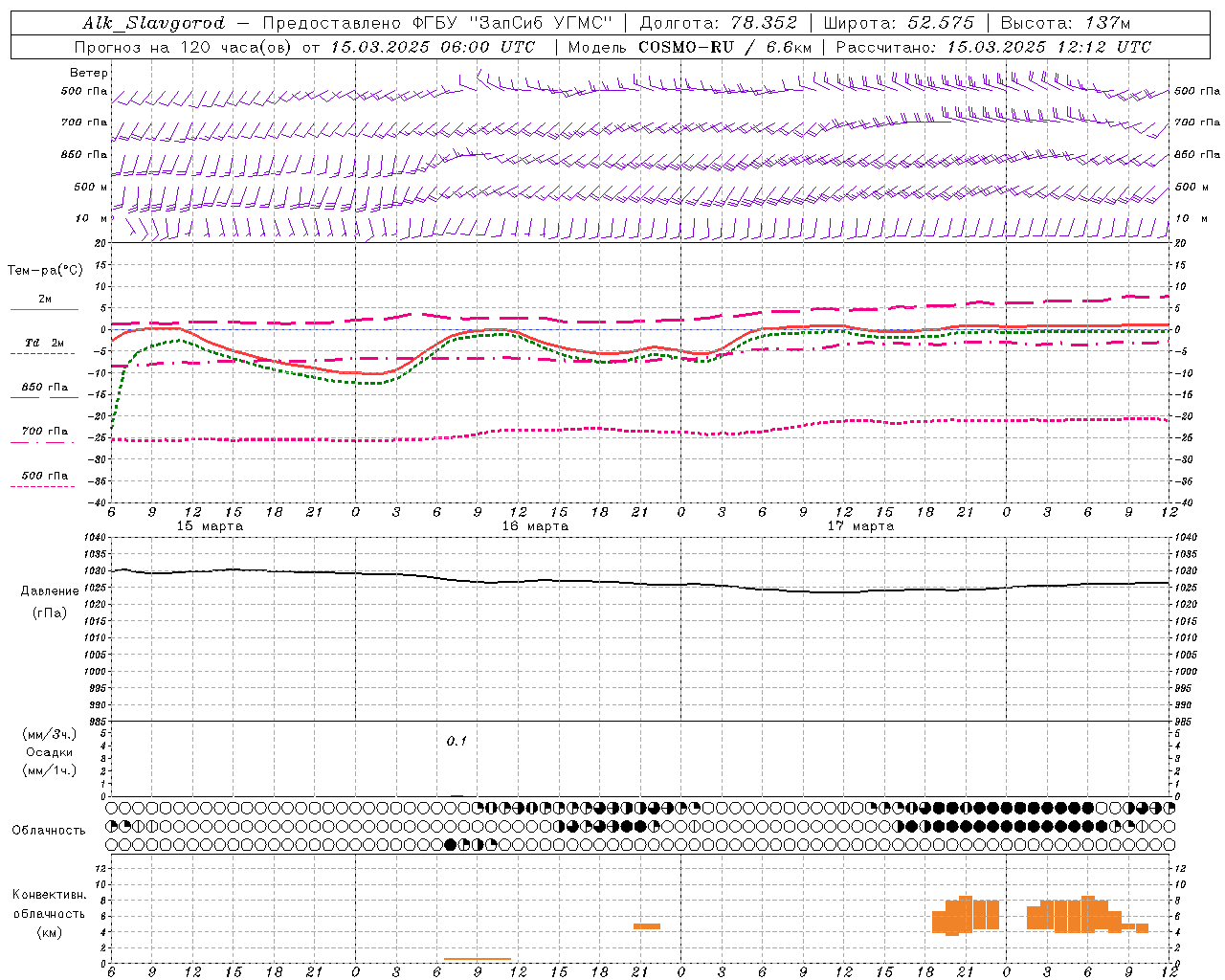The height and width of the screenshot is (980, 1225).
Task: Click the 0.1 precipitation amount value
Action: pyautogui.click(x=457, y=741)
